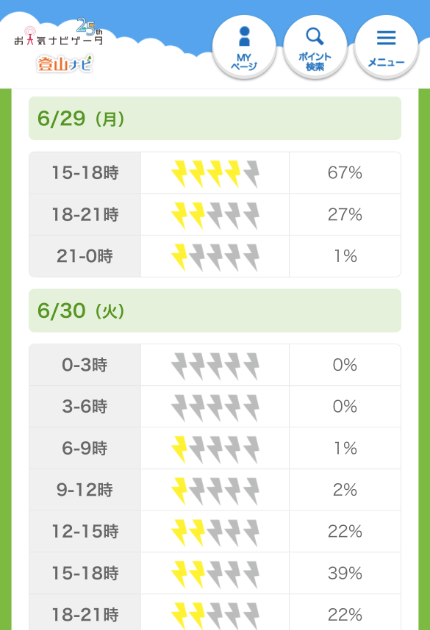Click the 27% probability cell

click(345, 215)
